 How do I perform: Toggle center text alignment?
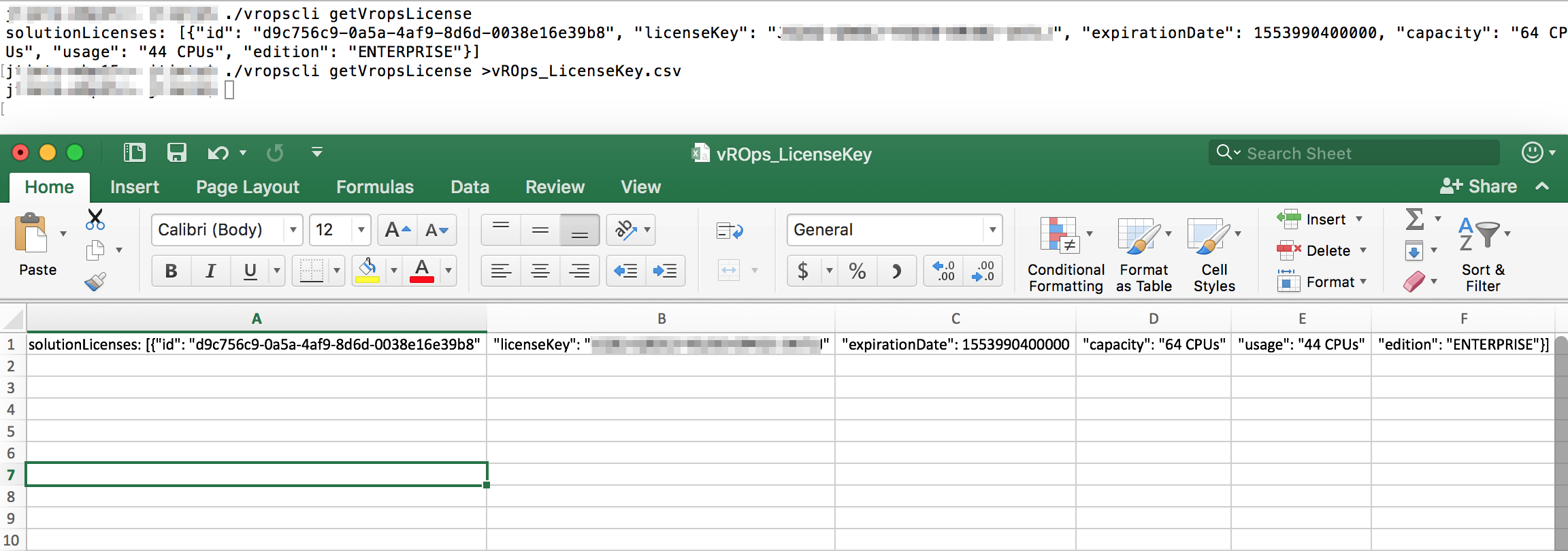pyautogui.click(x=540, y=271)
